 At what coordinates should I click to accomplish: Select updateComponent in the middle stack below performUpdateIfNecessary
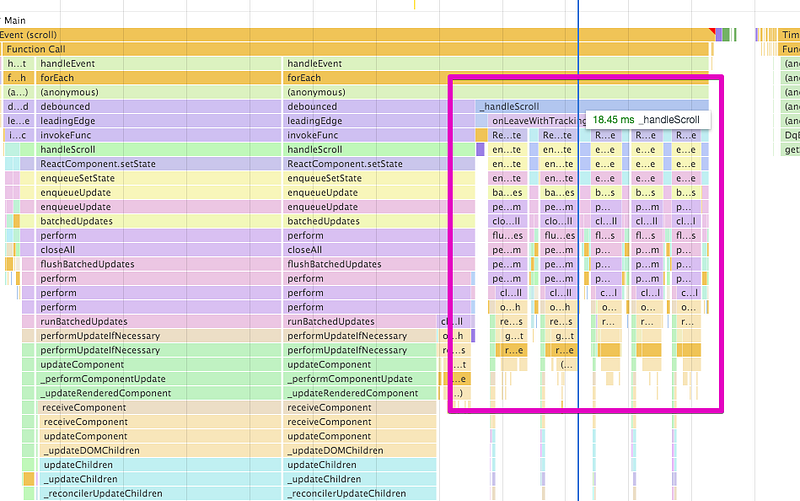(360, 364)
